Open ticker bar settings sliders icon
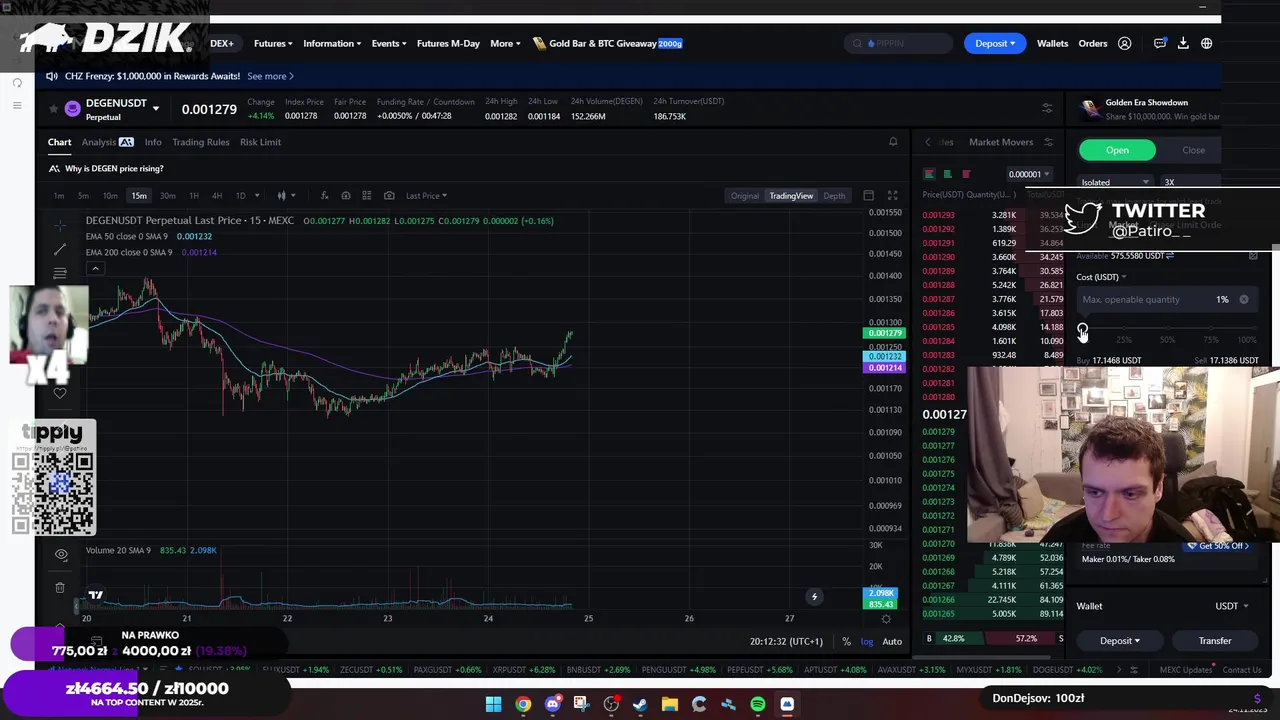Viewport: 1280px width, 720px height. [x=1047, y=108]
